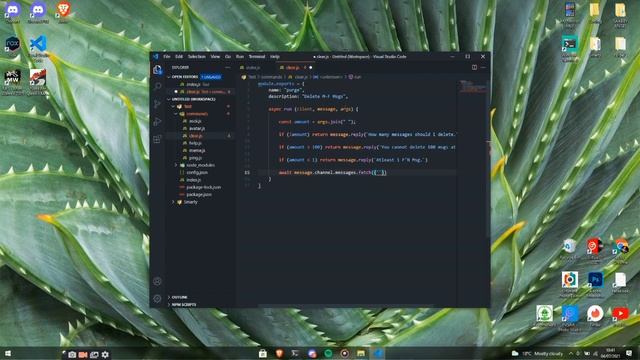Screen dimensions: 640x360
Task: Open the Extensions view
Action: click(157, 139)
